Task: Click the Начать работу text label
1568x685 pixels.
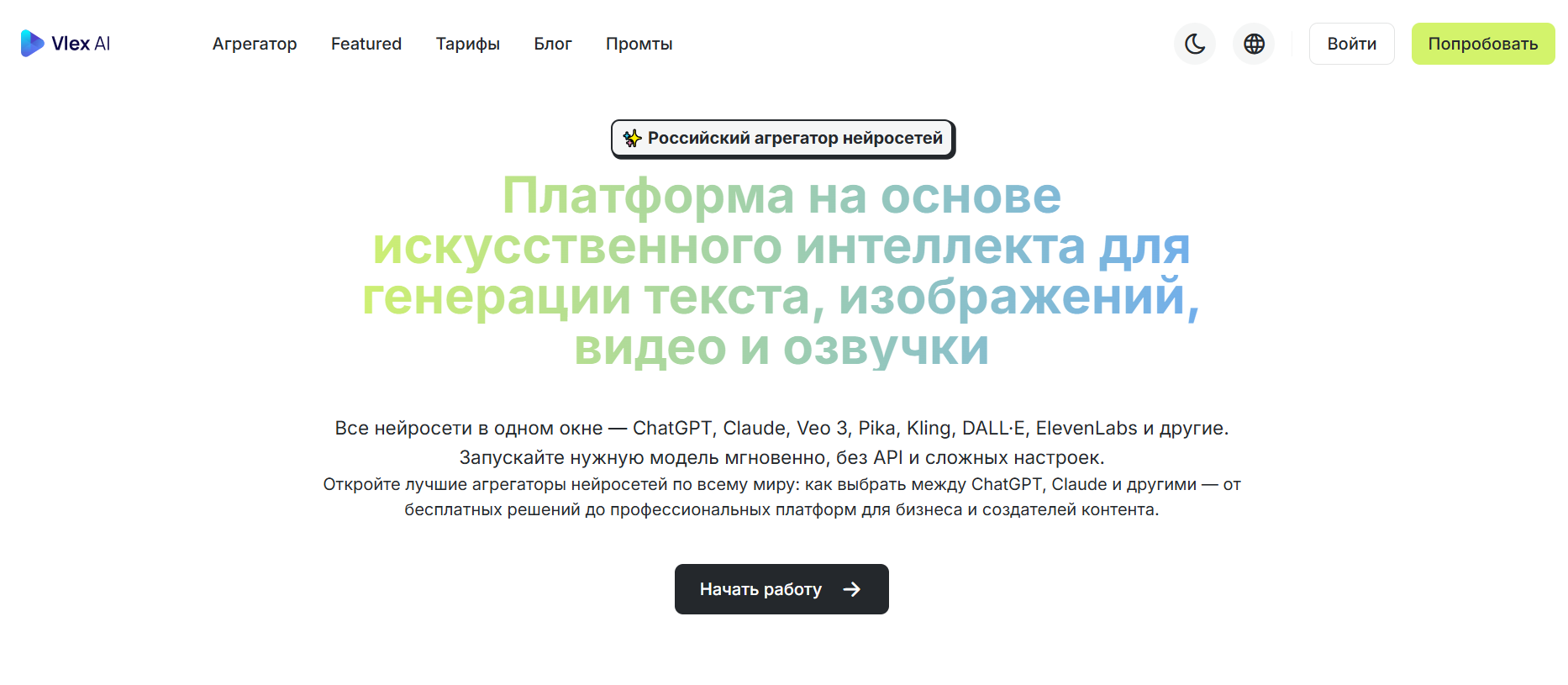Action: pos(760,589)
